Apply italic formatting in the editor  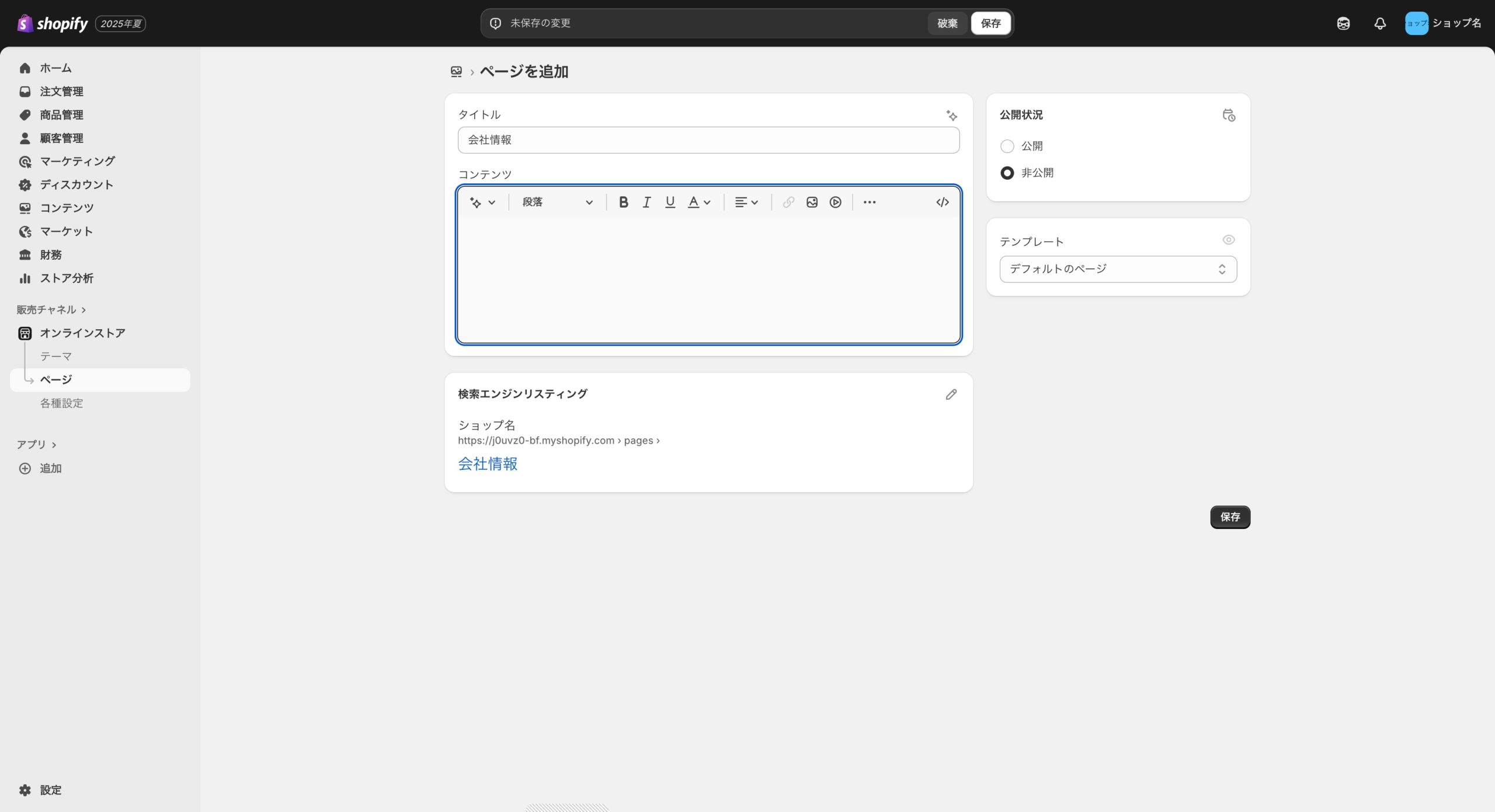click(x=646, y=202)
